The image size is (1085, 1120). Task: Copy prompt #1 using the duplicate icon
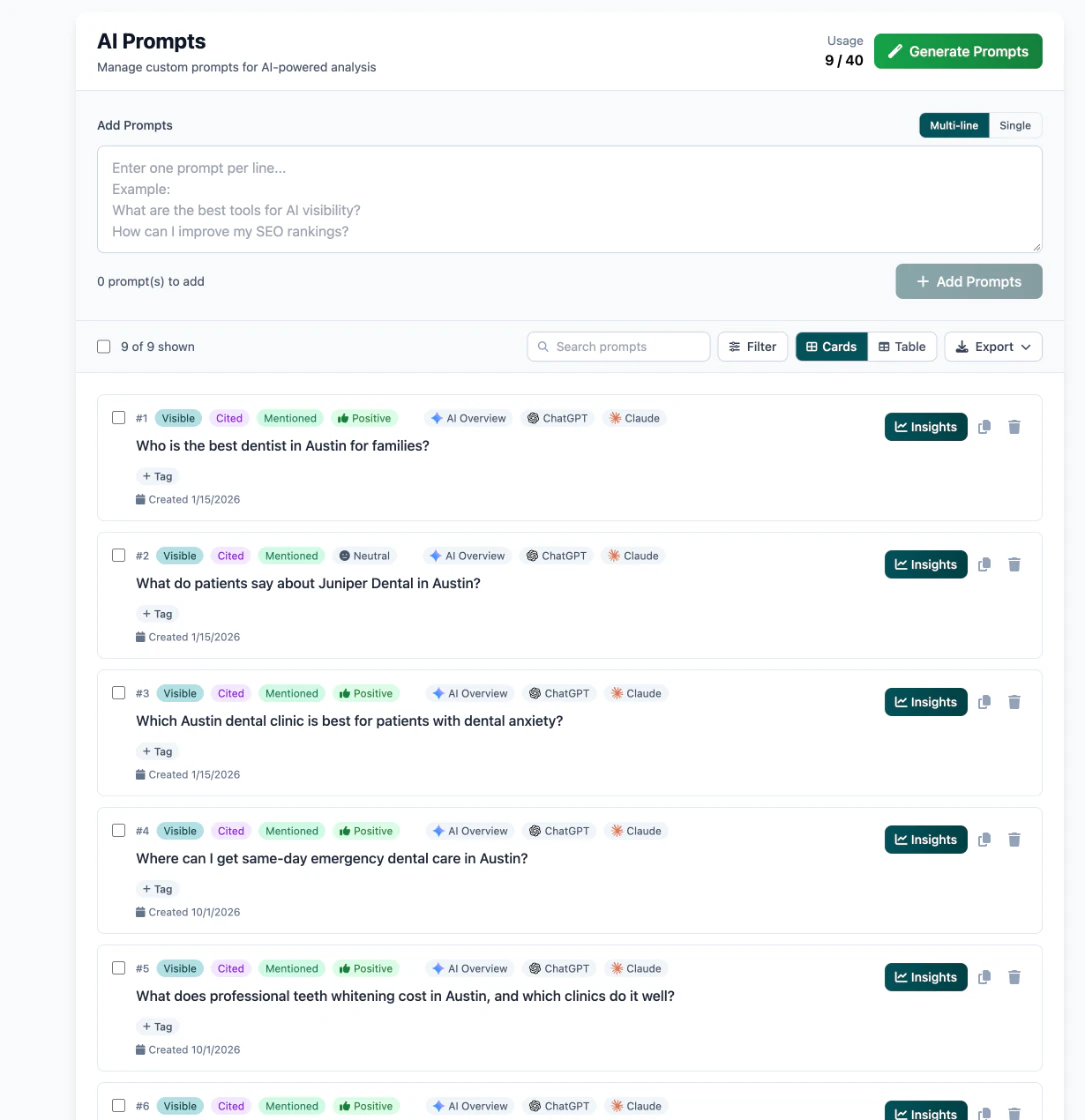pos(984,426)
